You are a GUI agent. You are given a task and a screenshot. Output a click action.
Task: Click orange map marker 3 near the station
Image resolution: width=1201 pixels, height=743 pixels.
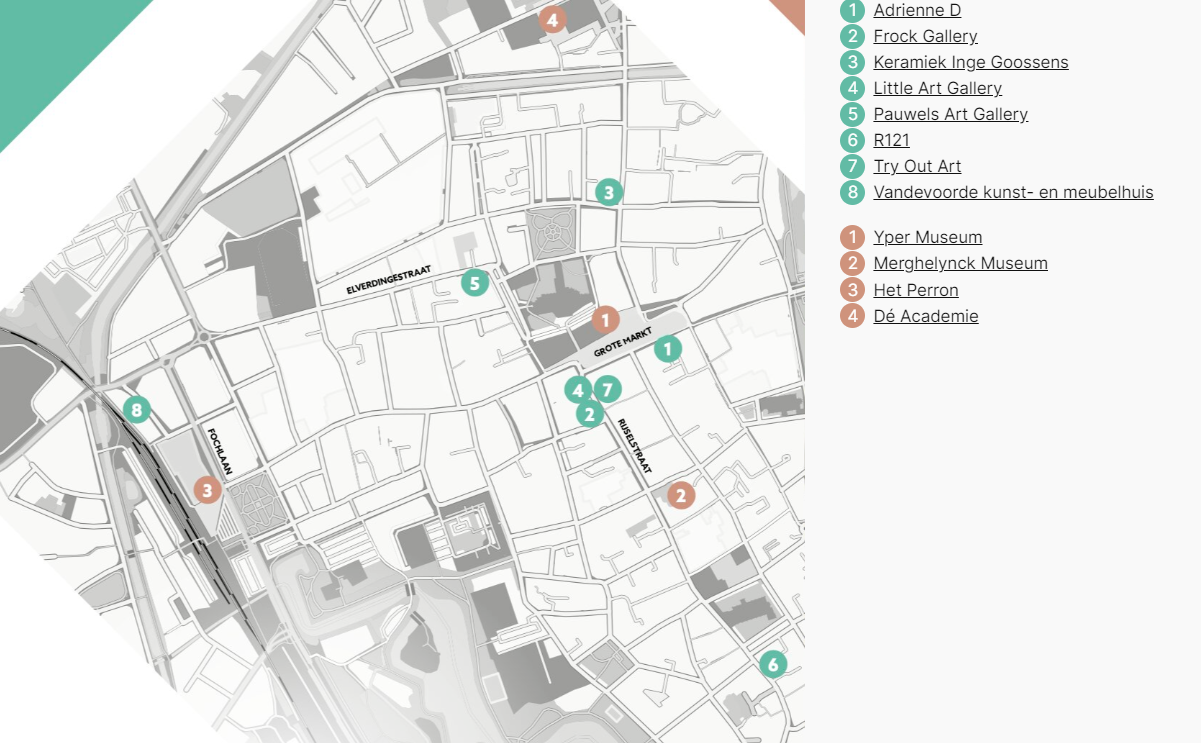(x=207, y=490)
